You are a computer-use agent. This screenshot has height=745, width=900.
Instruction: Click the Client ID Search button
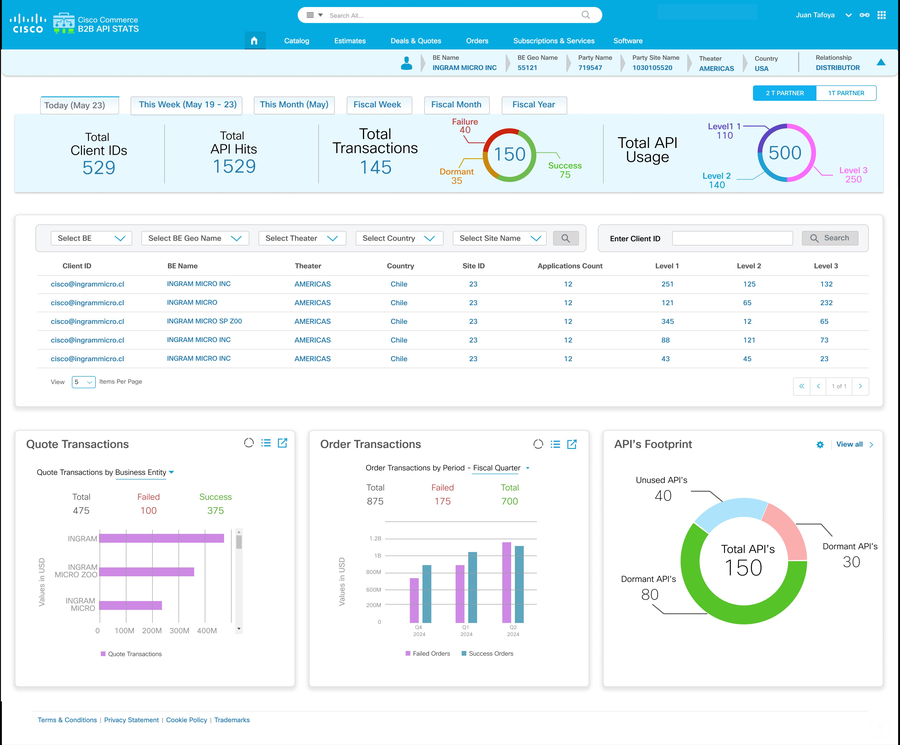[x=830, y=238]
